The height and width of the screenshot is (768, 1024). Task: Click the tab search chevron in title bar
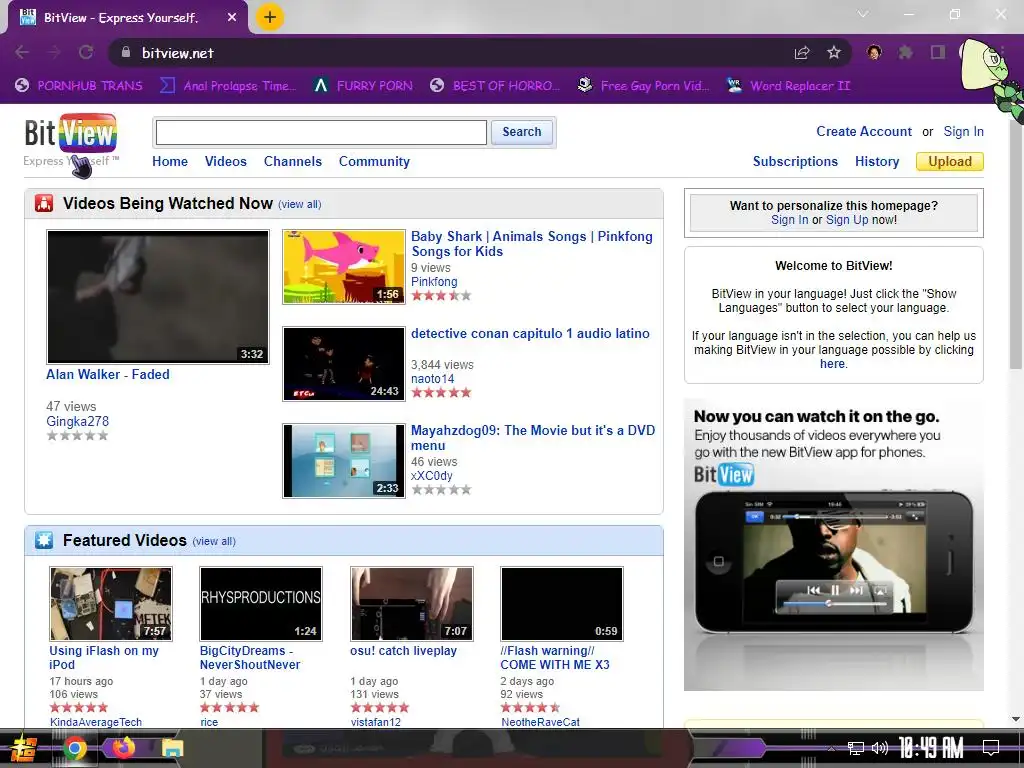(x=863, y=14)
